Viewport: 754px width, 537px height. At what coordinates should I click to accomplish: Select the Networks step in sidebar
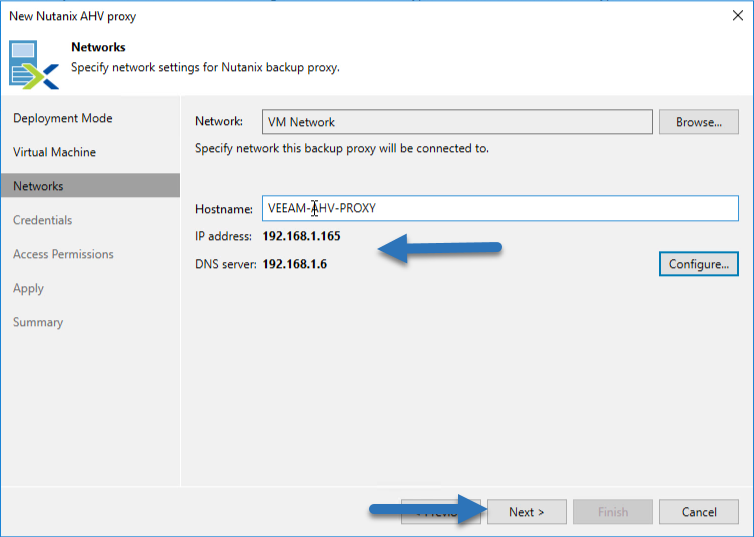90,186
